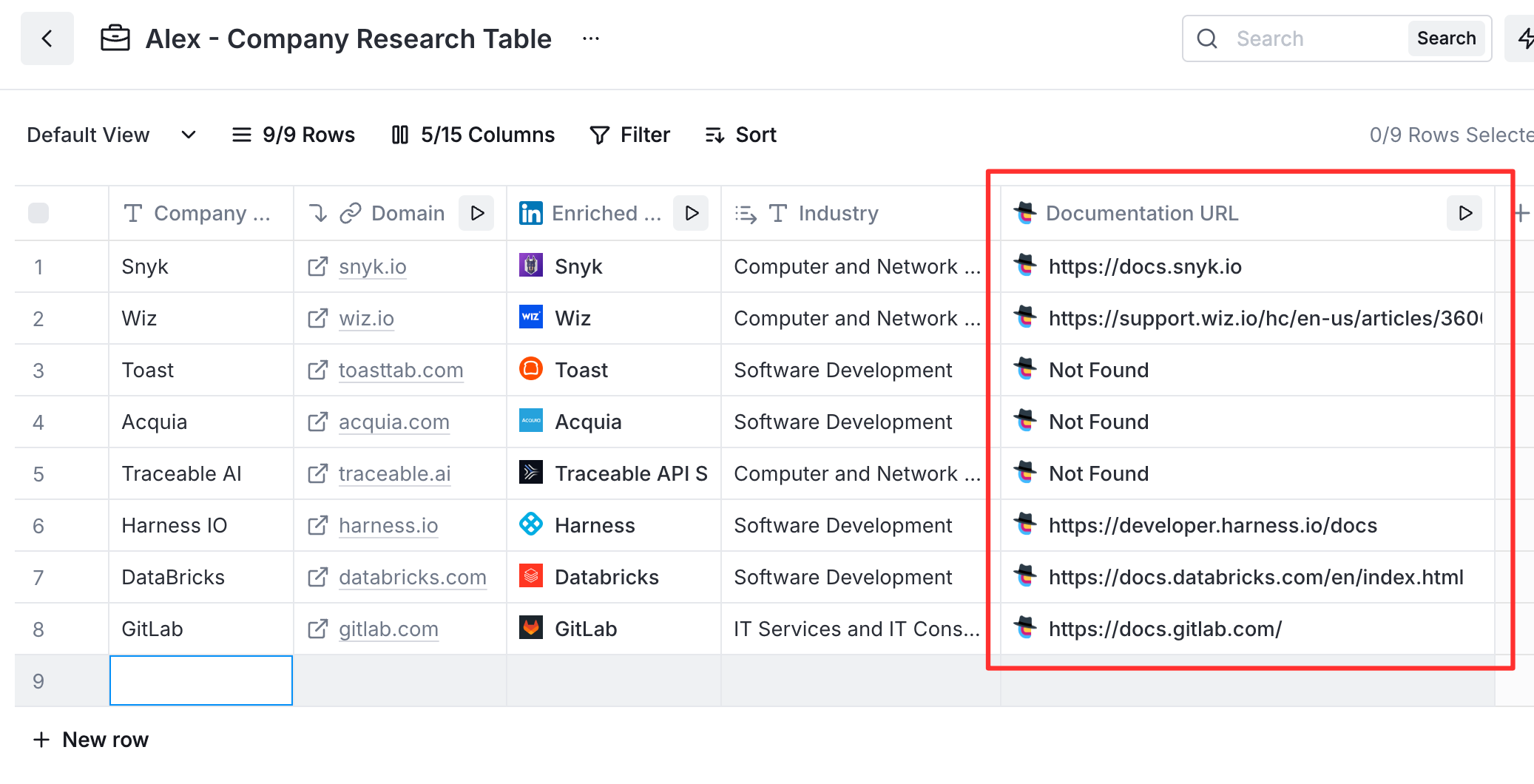Open external link icon for wiz.io
Viewport: 1534px width, 784px height.
pos(317,318)
